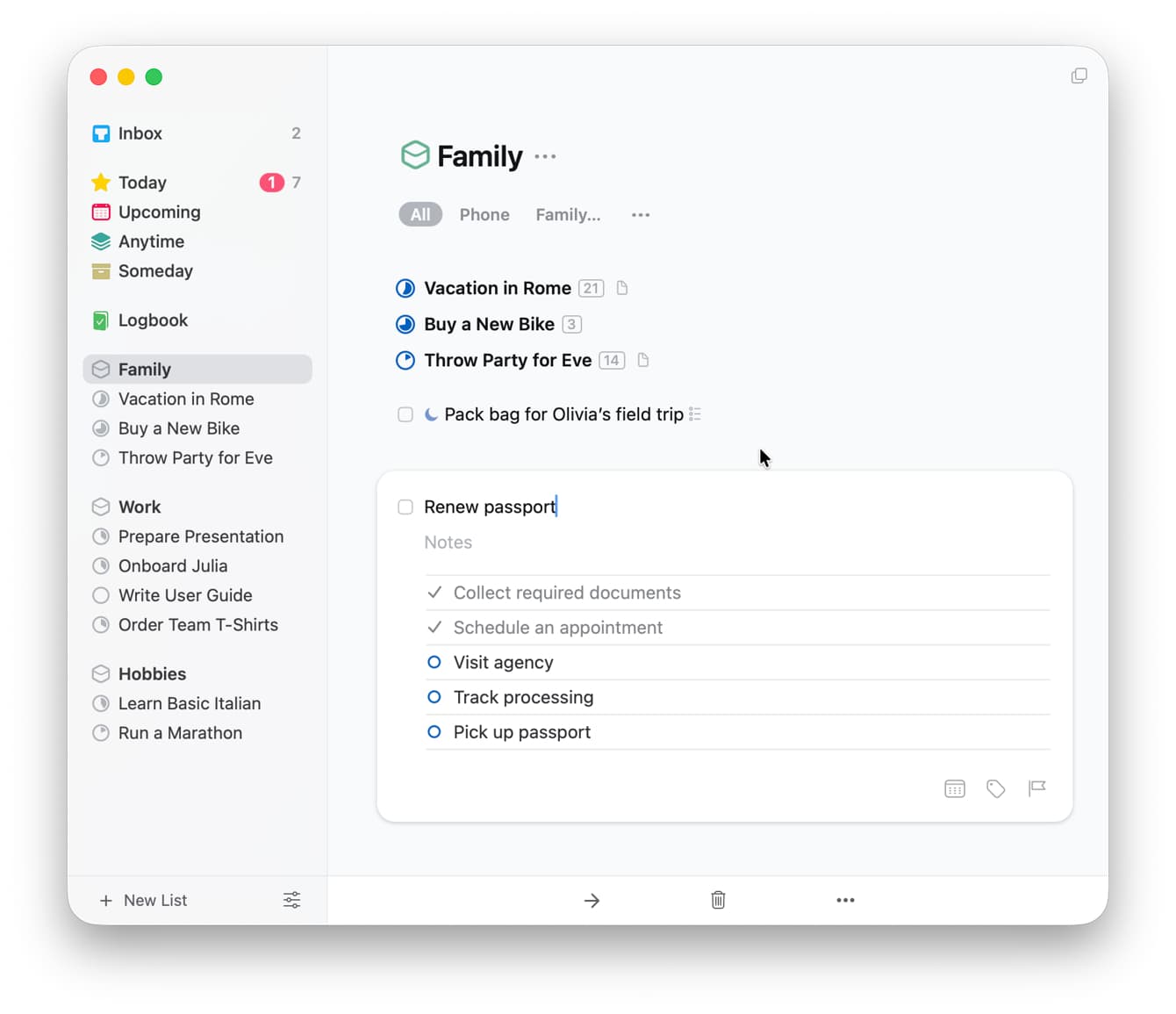Mark Visit agency checklist item complete
1176x1014 pixels.
point(434,663)
